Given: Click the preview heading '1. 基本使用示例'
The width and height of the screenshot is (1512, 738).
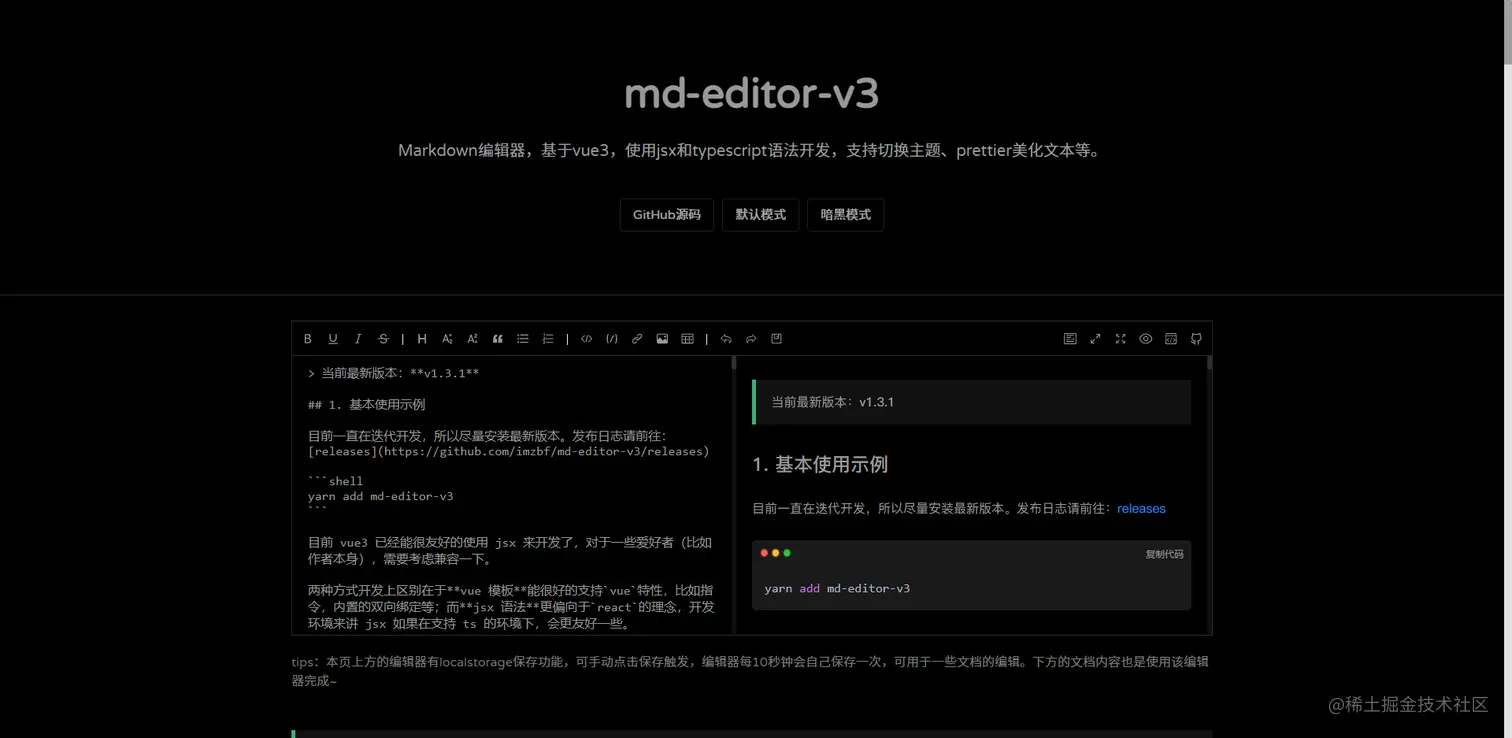Looking at the screenshot, I should click(820, 464).
